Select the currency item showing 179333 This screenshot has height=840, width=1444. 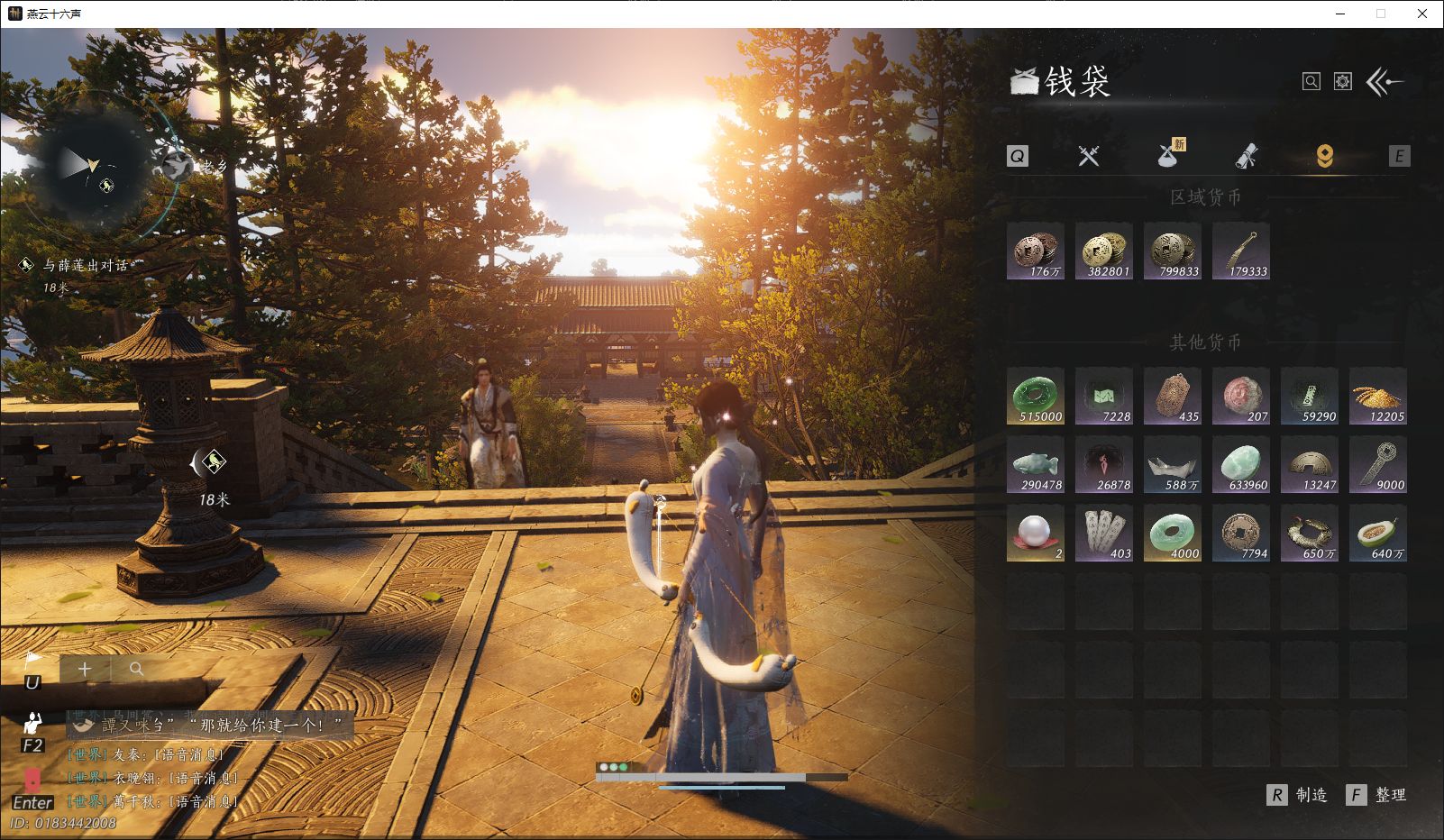pos(1241,251)
